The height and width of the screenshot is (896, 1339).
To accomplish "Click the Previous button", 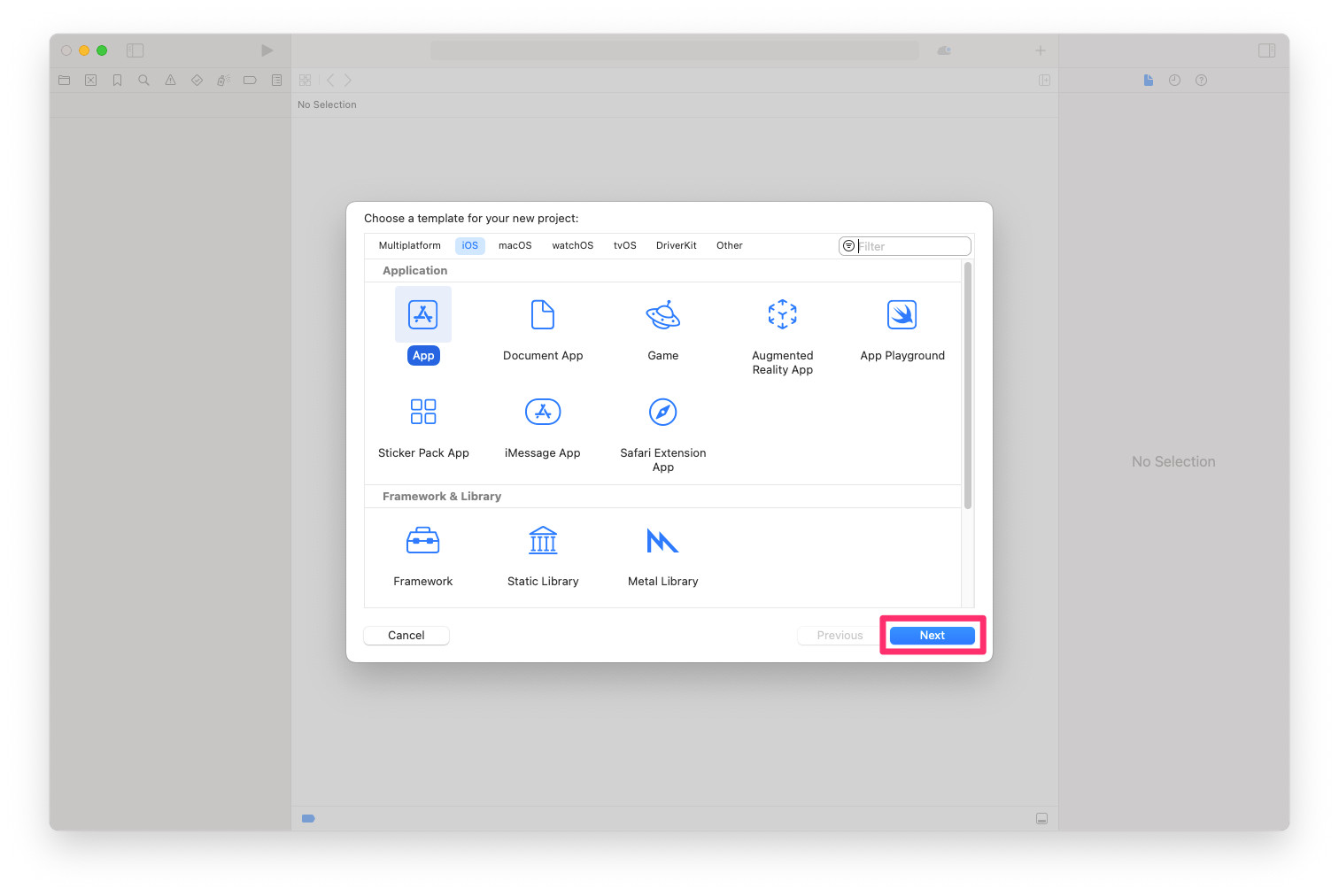I will point(840,636).
